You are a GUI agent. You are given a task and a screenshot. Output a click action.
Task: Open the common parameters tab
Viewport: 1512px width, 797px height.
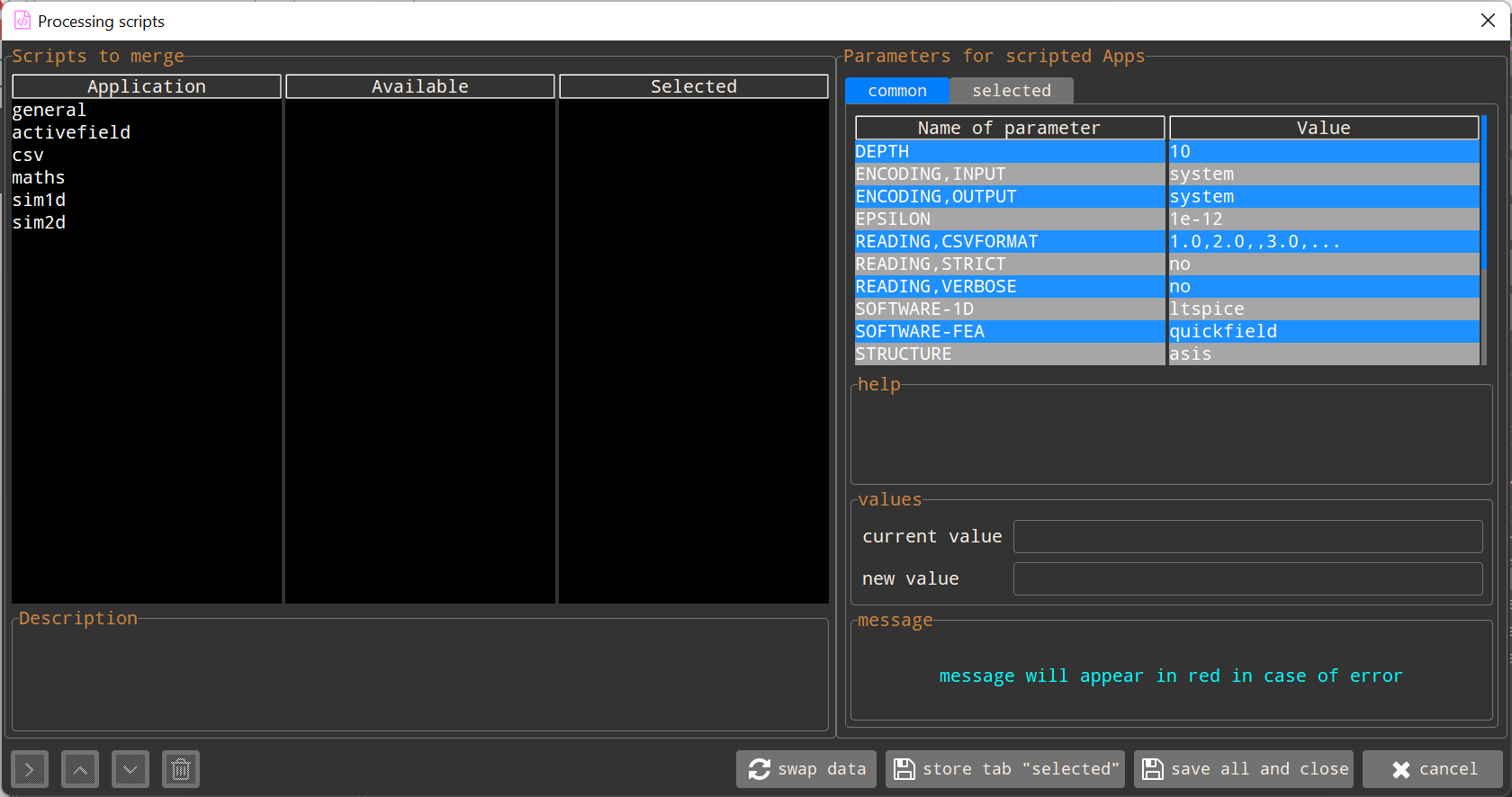point(896,91)
